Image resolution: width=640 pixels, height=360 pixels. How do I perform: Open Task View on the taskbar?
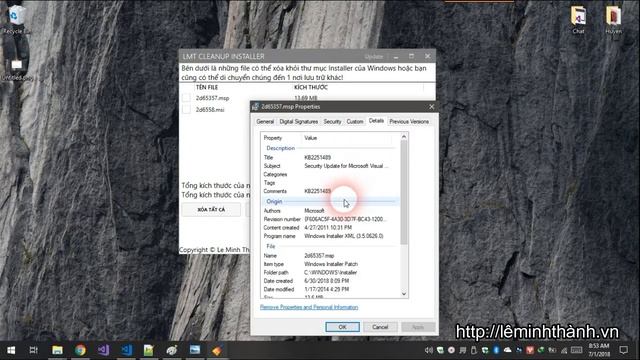click(x=33, y=350)
